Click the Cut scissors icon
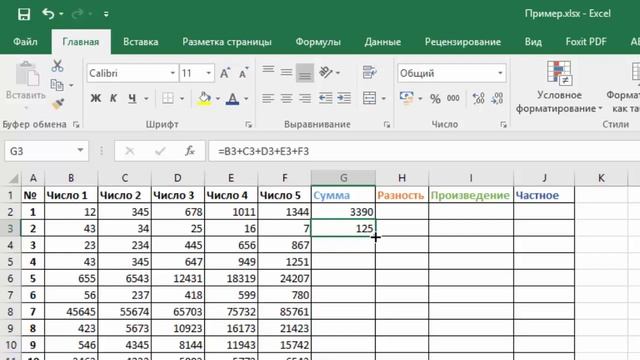 pyautogui.click(x=58, y=66)
